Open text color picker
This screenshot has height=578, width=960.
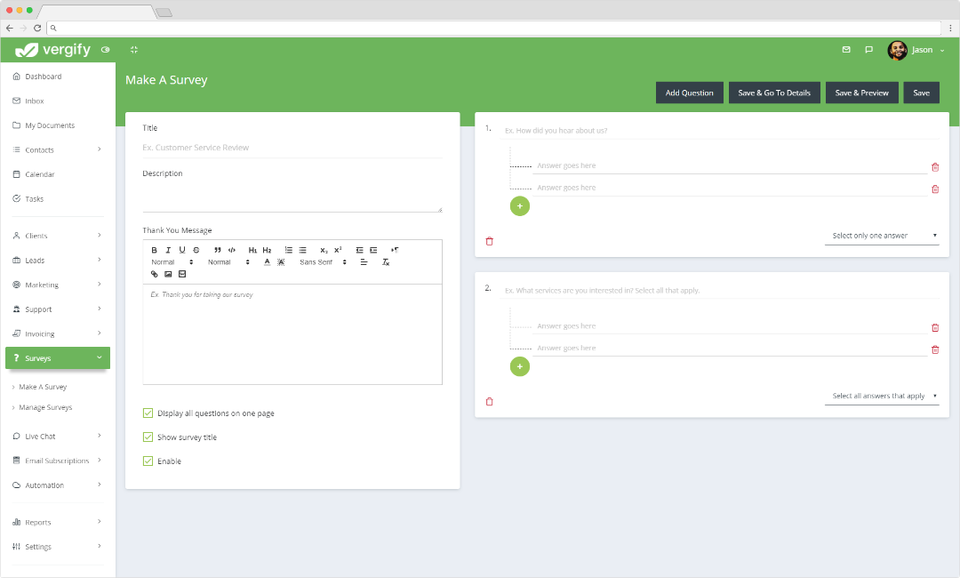click(267, 262)
